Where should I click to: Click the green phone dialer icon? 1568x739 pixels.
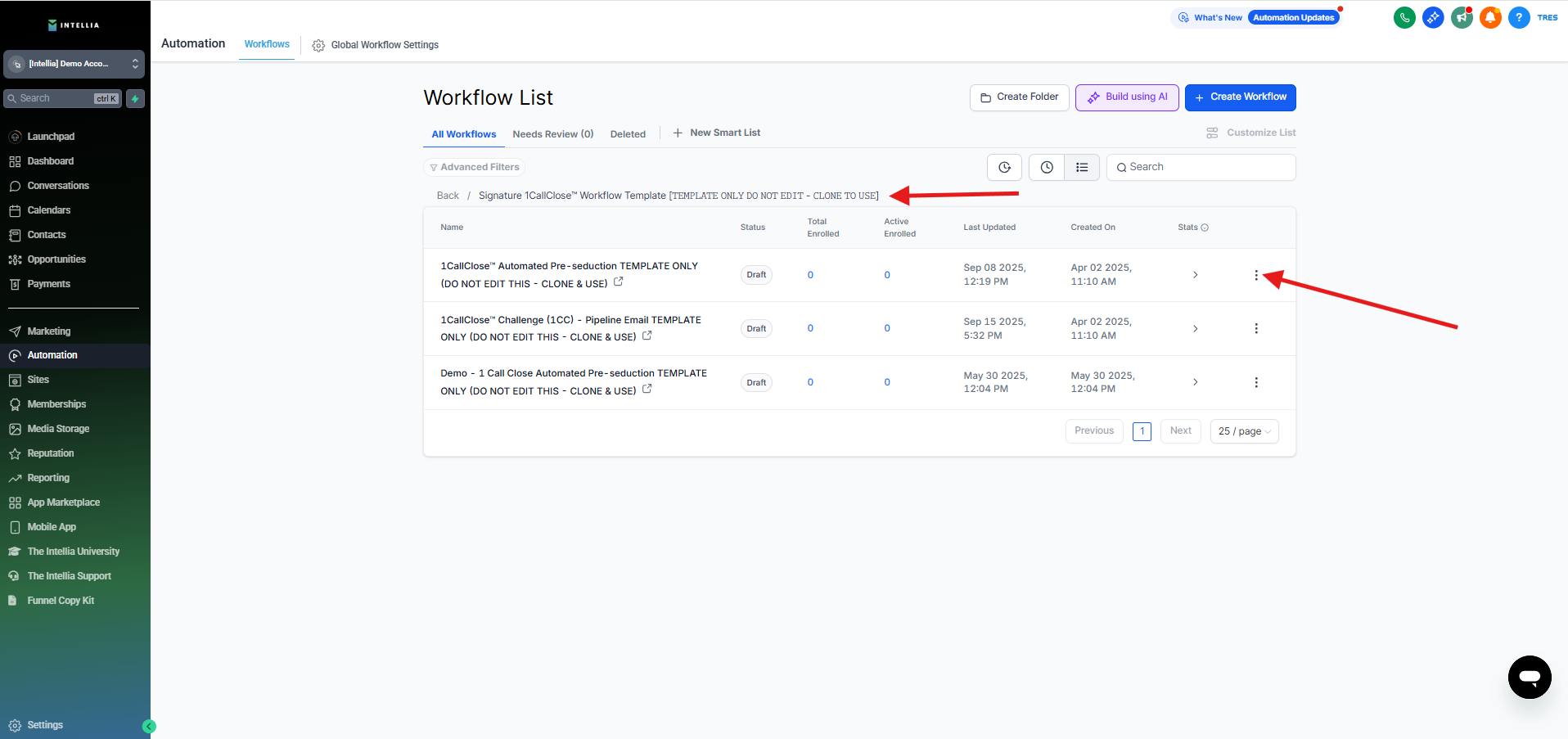1404,17
